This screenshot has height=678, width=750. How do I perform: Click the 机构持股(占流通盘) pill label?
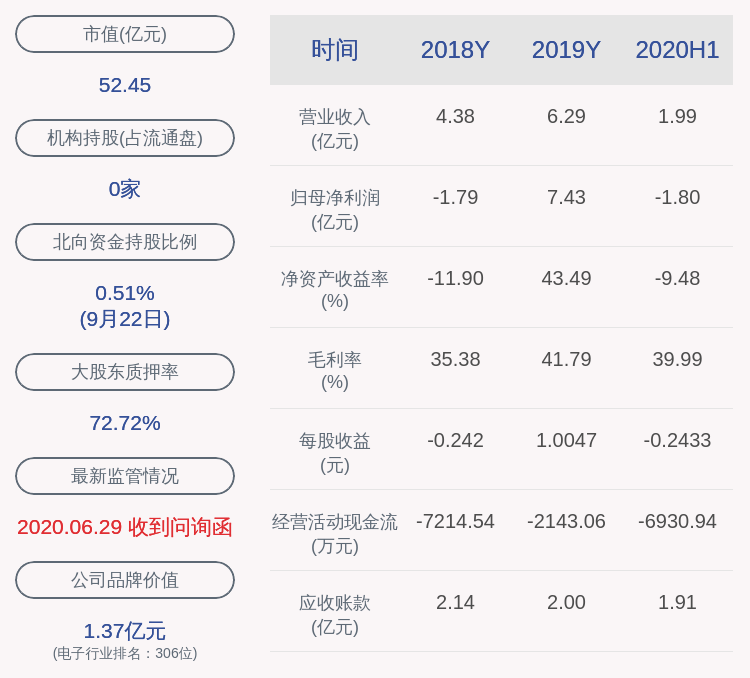(x=125, y=138)
